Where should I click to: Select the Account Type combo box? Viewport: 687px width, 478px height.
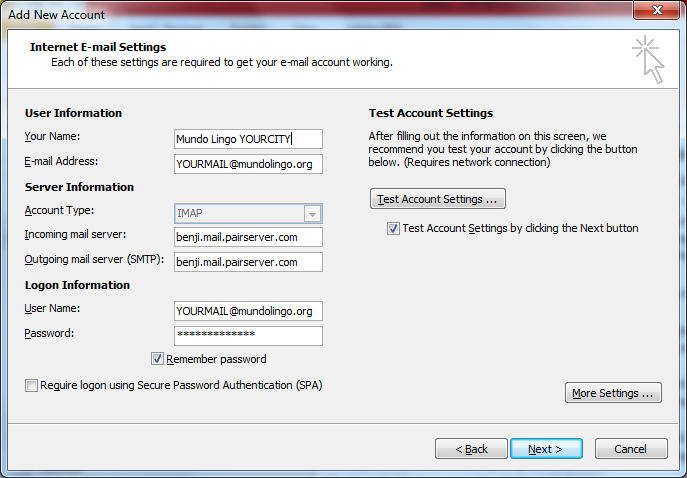248,213
